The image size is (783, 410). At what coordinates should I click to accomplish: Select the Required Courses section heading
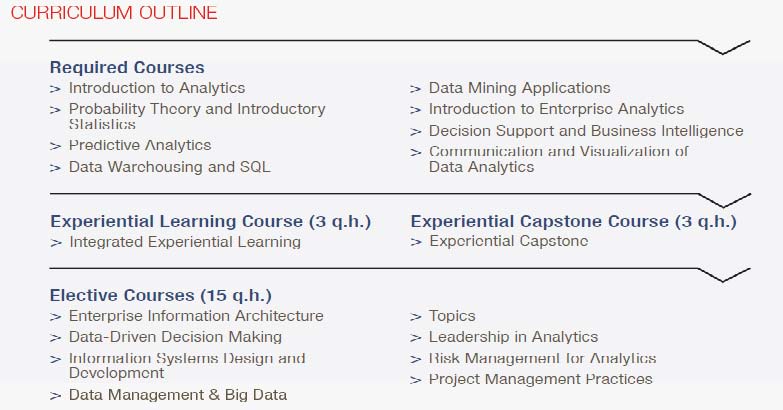coord(127,67)
